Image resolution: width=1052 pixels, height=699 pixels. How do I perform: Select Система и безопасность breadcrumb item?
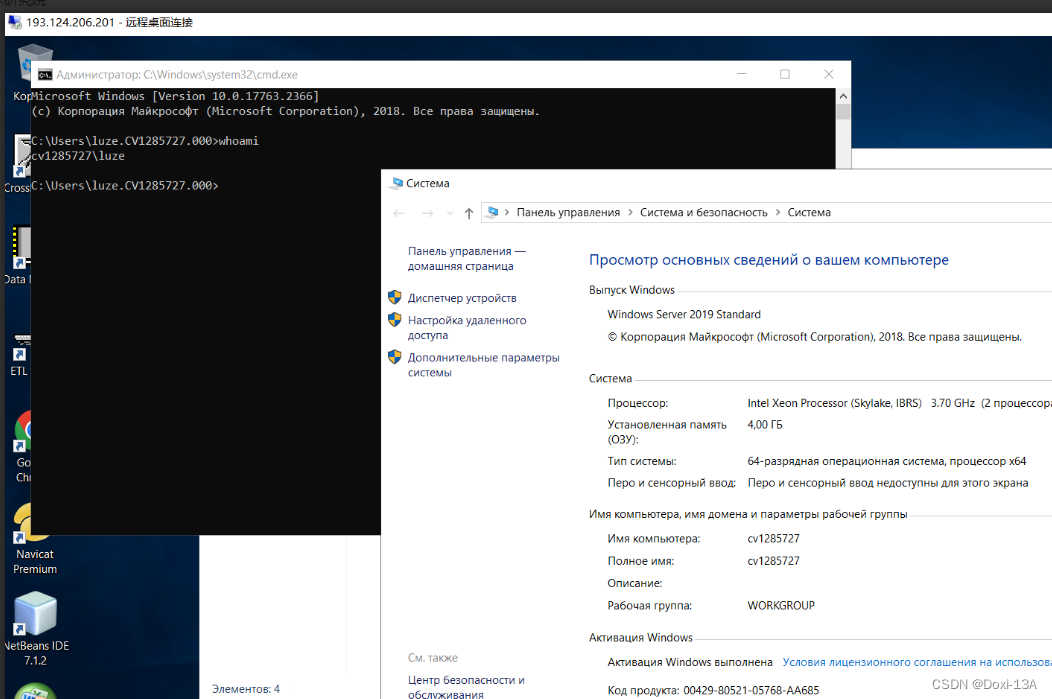tap(703, 212)
